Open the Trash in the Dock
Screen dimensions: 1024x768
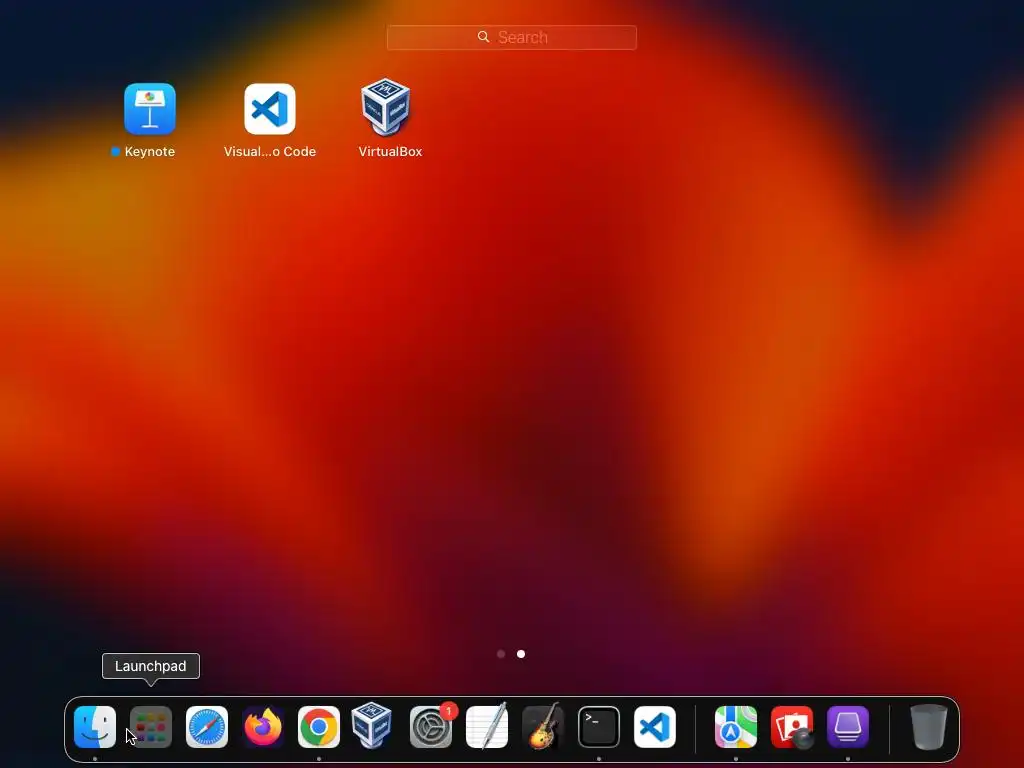click(929, 726)
